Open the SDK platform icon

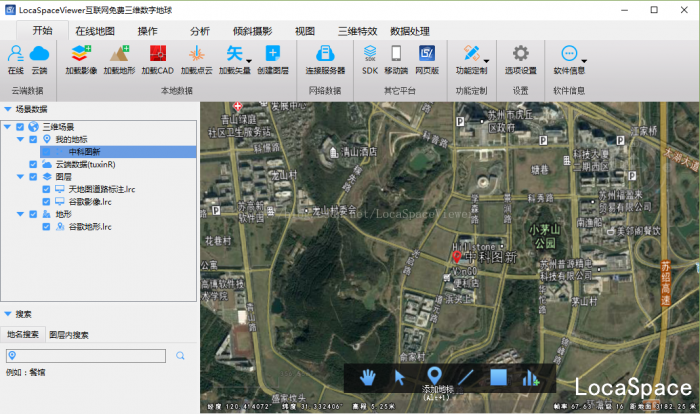[x=370, y=53]
